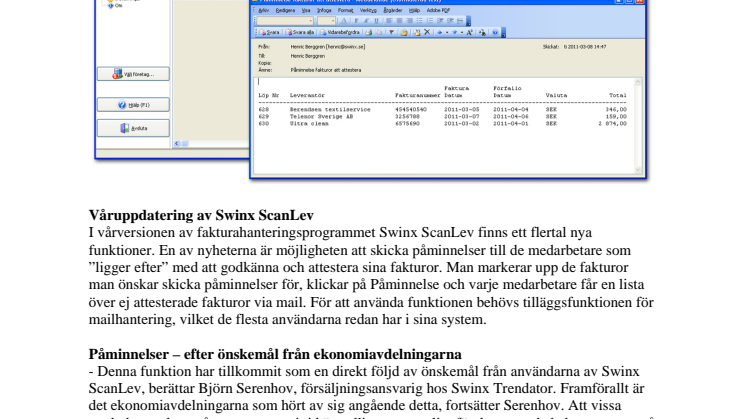Click the Välj företag button
The height and width of the screenshot is (419, 746).
click(x=133, y=74)
